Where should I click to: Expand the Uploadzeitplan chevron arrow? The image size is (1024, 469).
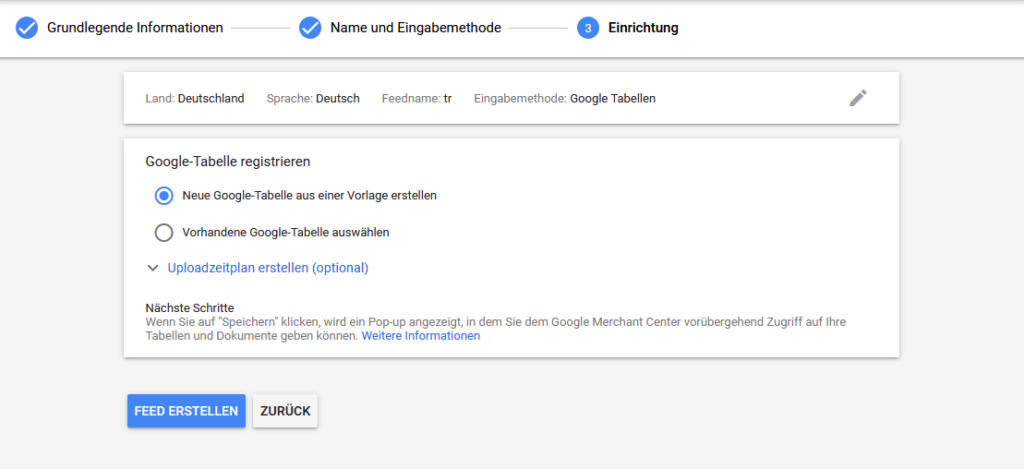(x=153, y=268)
